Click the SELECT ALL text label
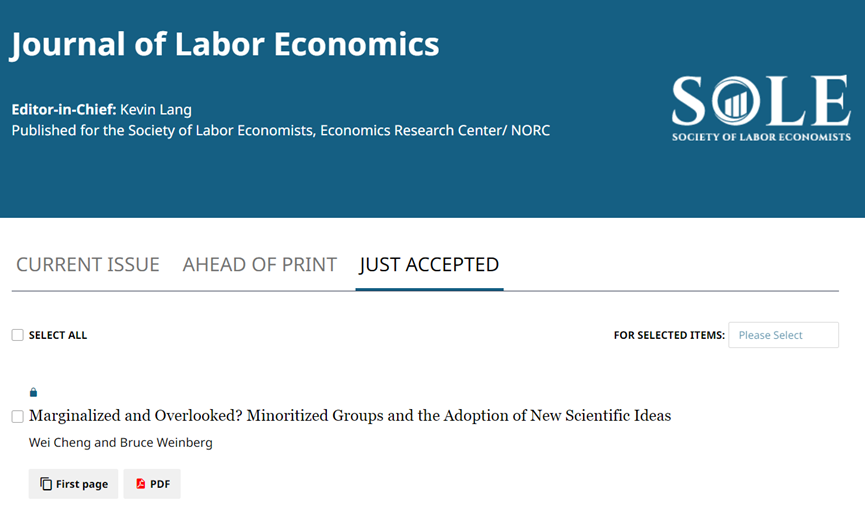The width and height of the screenshot is (865, 506). [x=58, y=335]
